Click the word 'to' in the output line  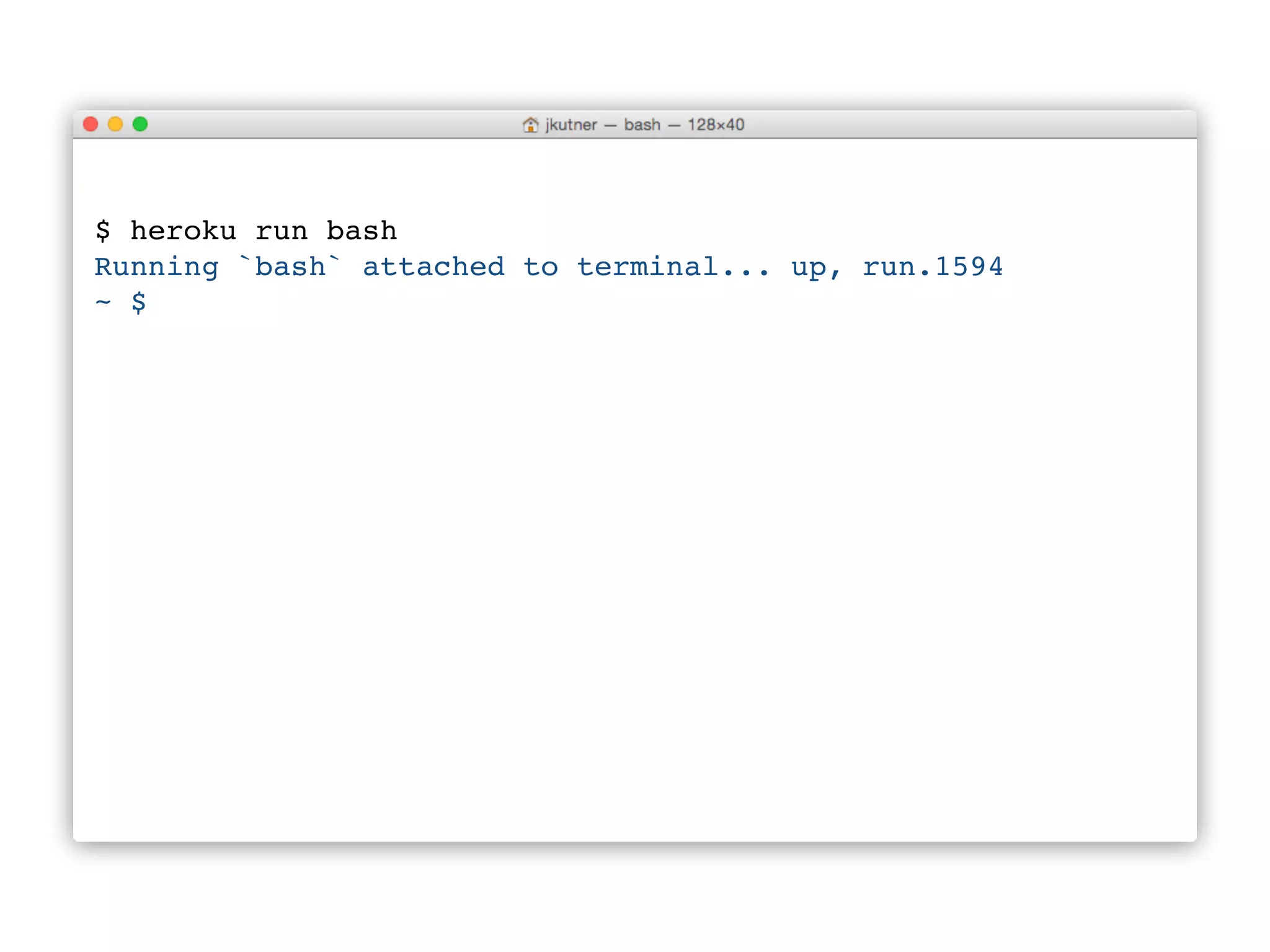[x=541, y=267]
